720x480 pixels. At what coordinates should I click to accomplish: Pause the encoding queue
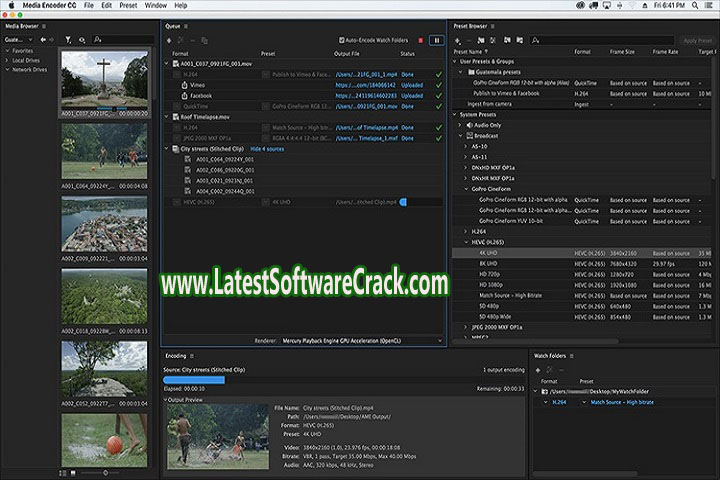pos(436,40)
